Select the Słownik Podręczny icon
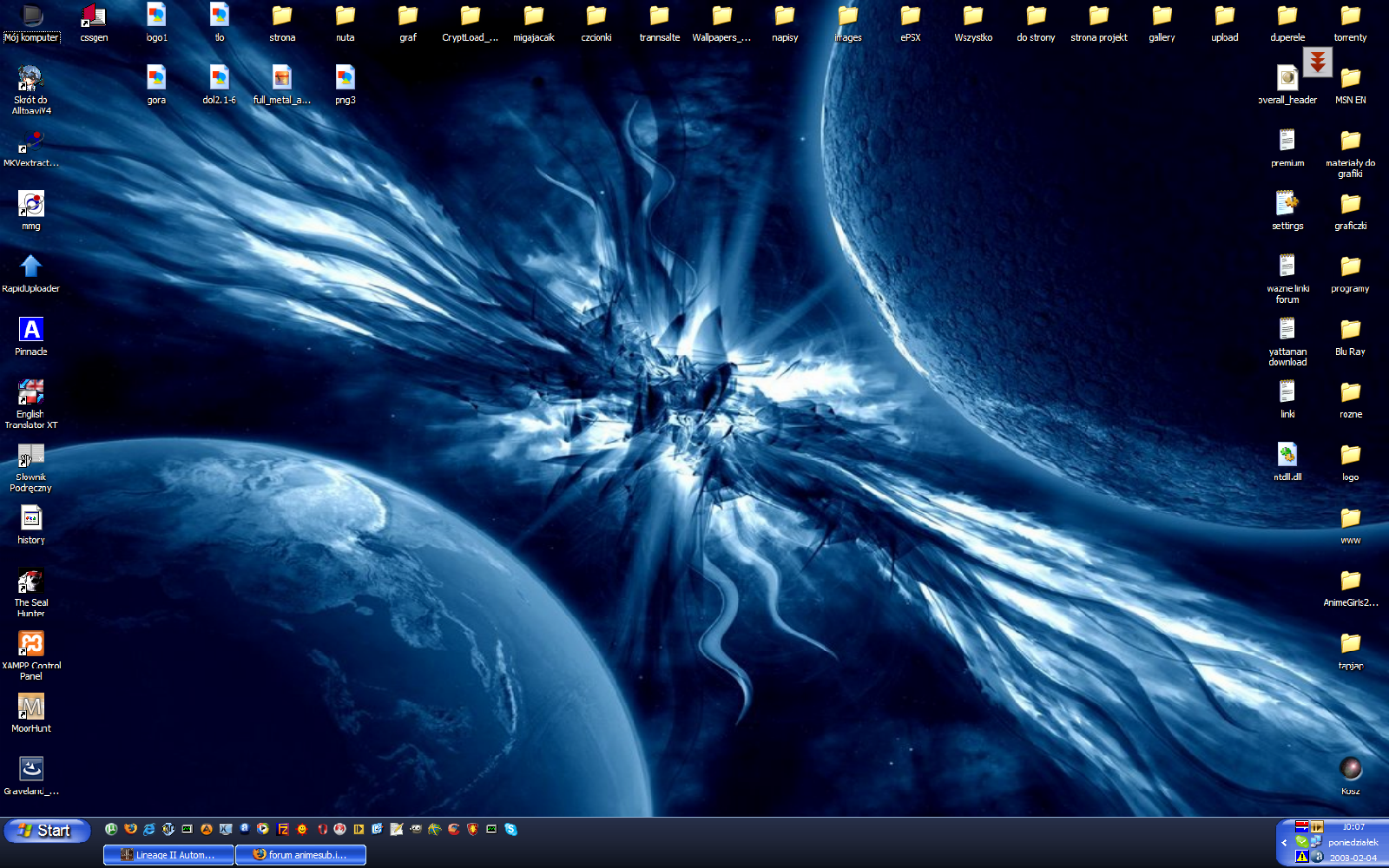 (x=31, y=468)
